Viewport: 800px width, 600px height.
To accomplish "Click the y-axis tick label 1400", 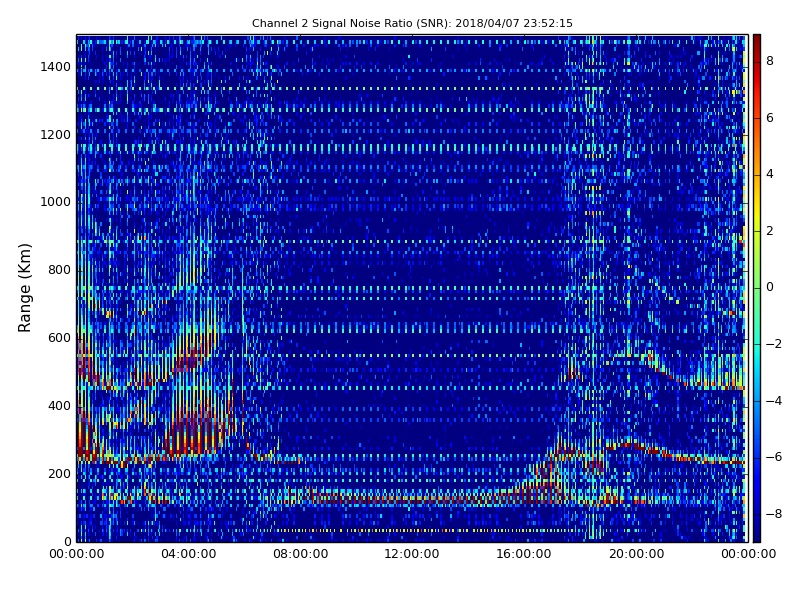I will point(55,67).
